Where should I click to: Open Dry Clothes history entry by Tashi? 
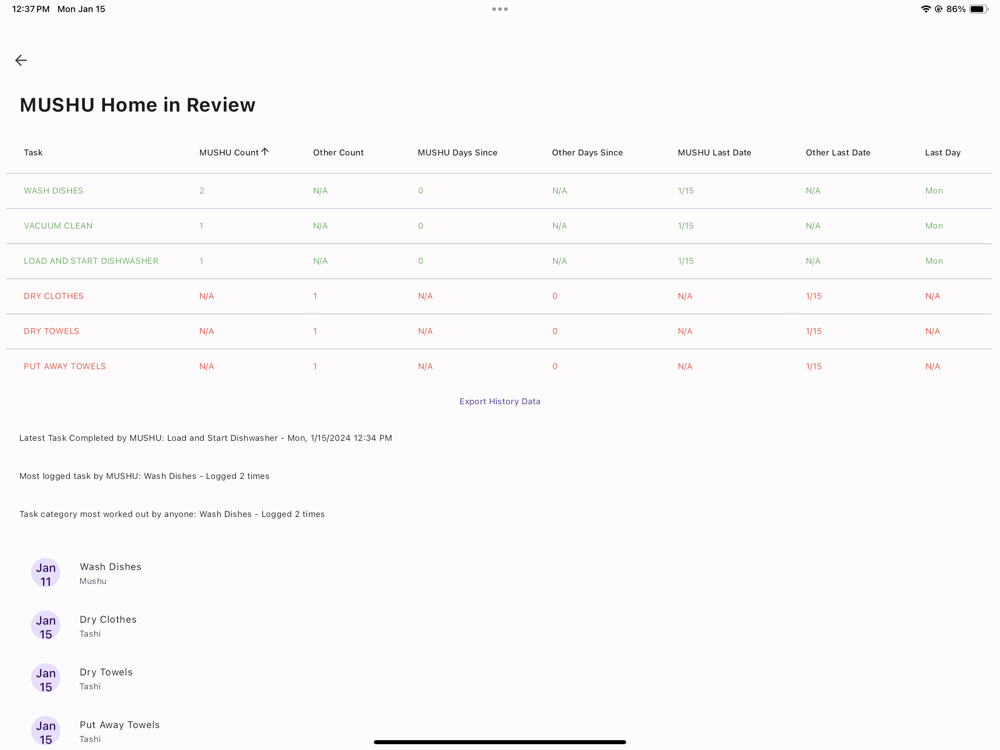tap(108, 626)
